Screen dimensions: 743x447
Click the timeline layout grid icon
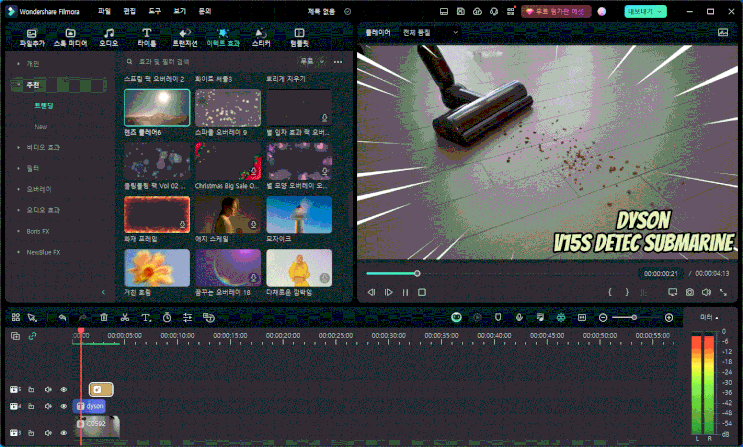(x=16, y=317)
